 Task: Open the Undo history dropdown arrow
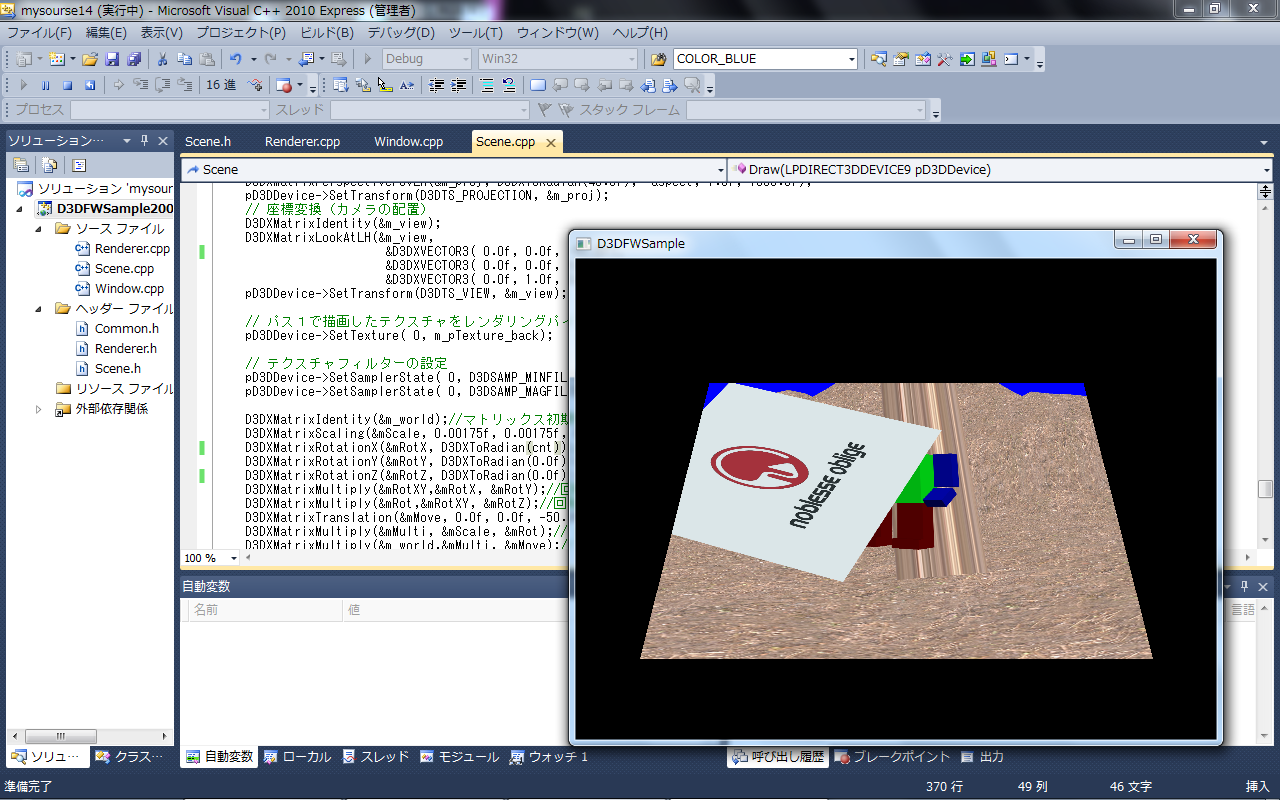(253, 59)
